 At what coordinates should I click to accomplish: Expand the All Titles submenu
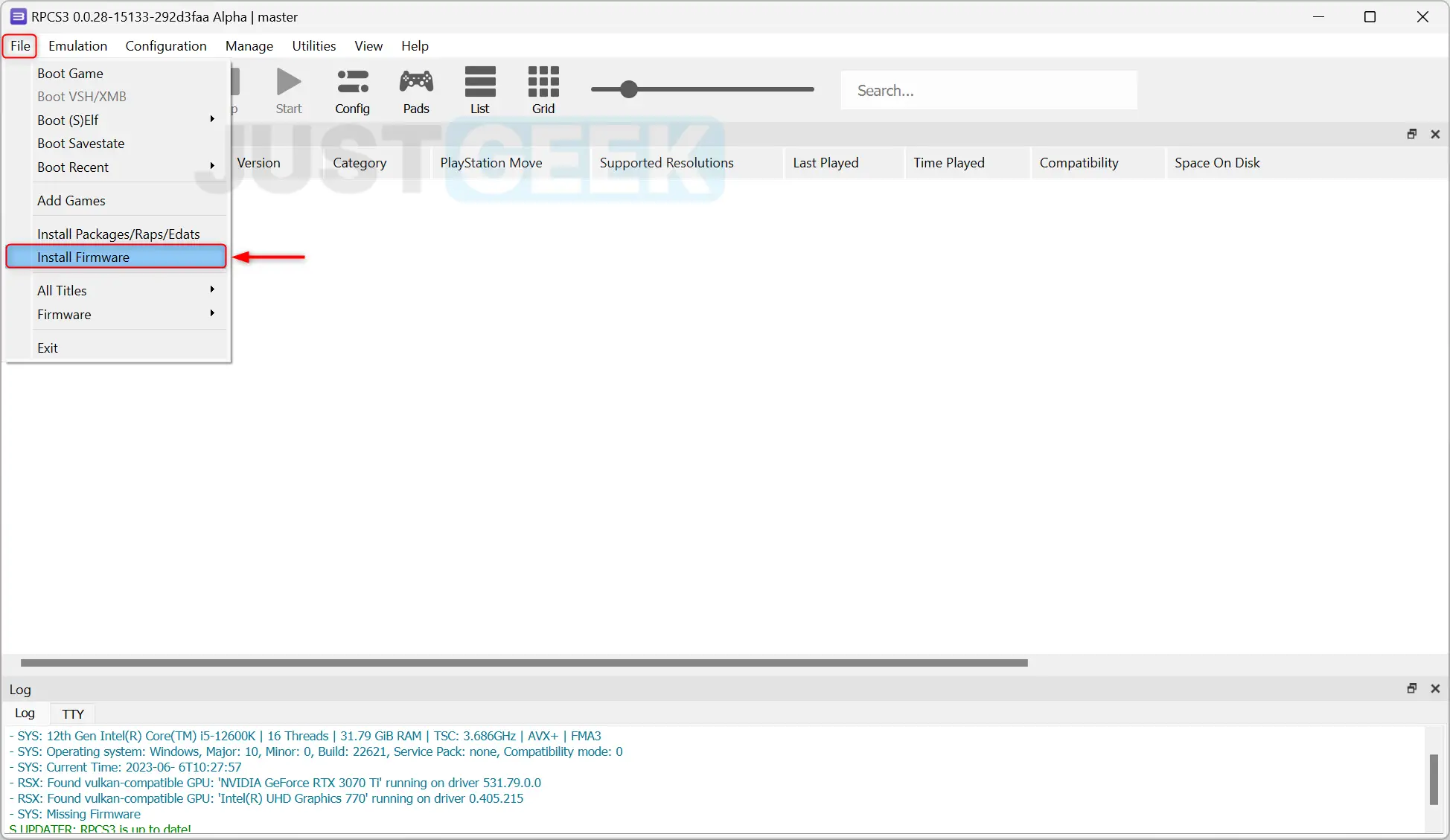point(116,291)
